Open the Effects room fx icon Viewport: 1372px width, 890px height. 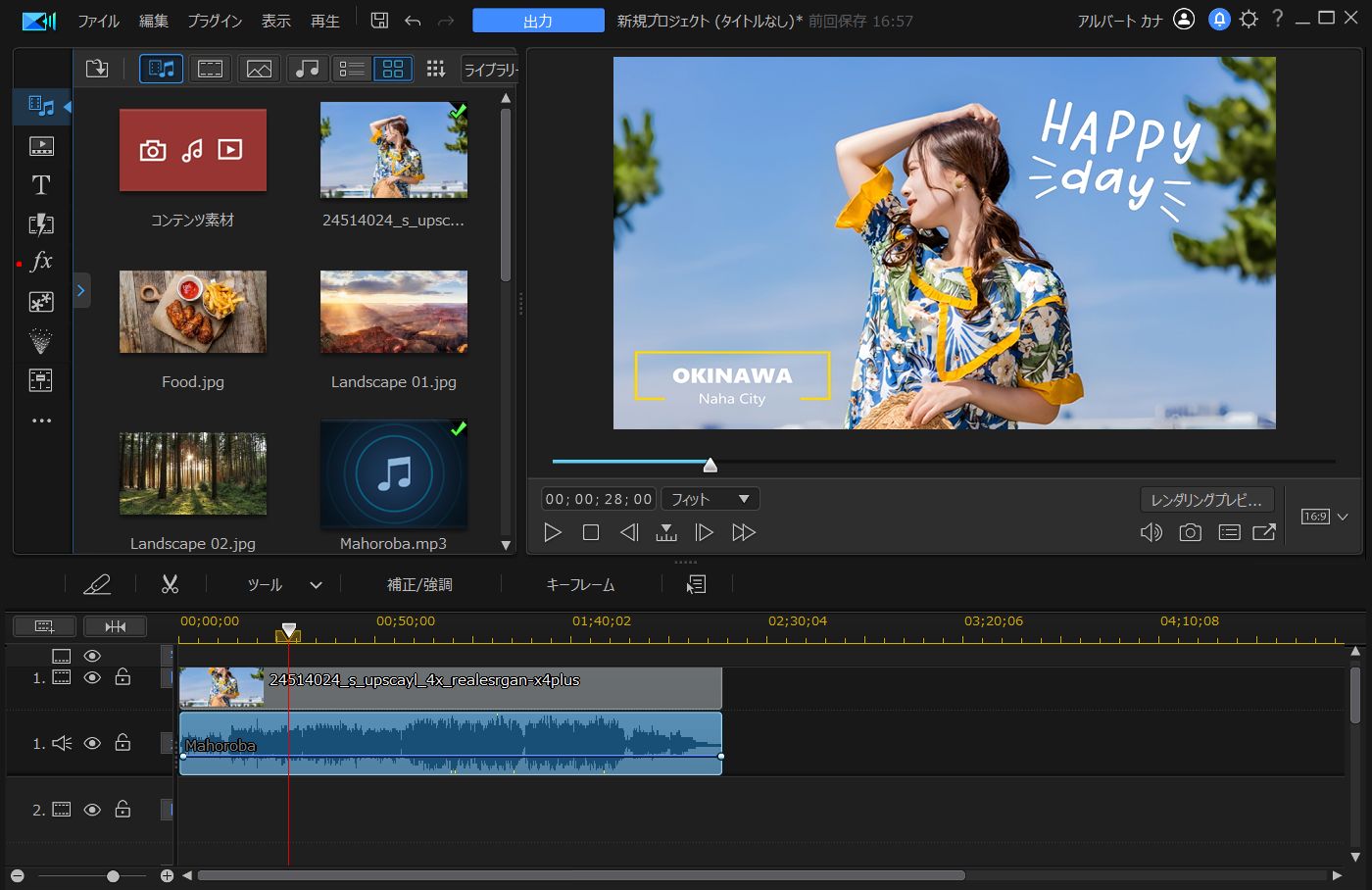tap(41, 262)
